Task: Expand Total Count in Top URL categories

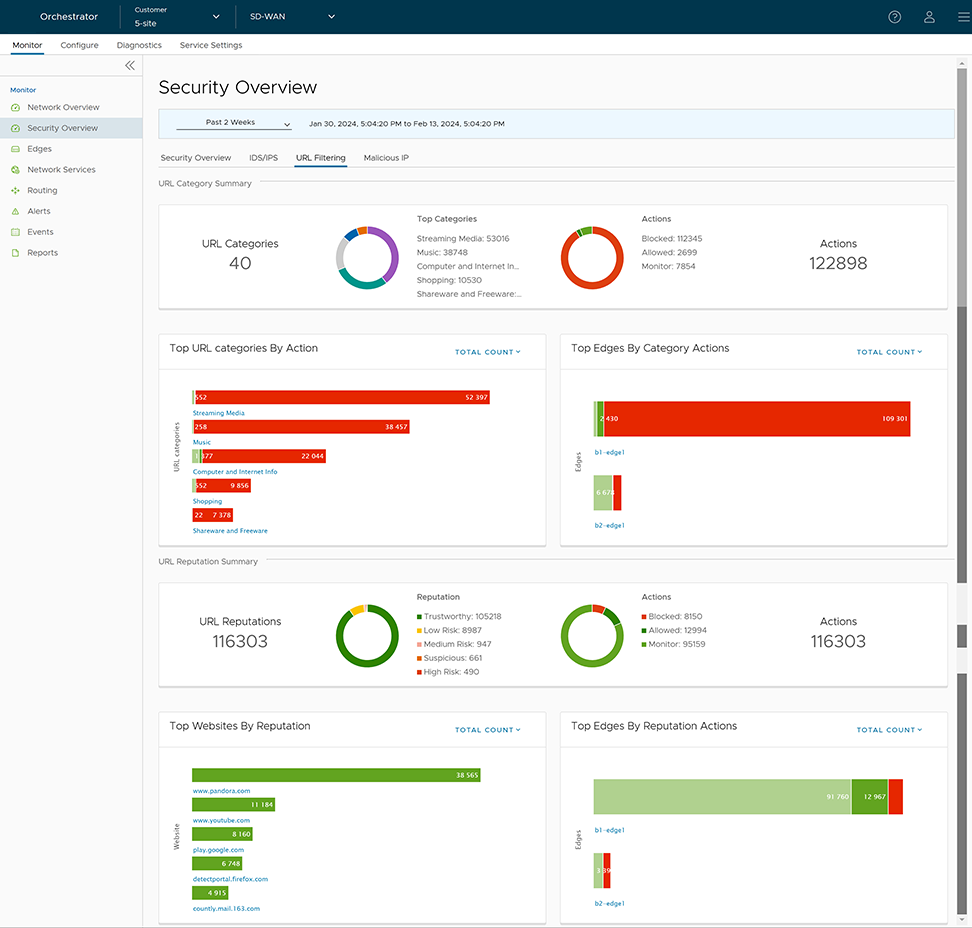Action: (x=487, y=352)
